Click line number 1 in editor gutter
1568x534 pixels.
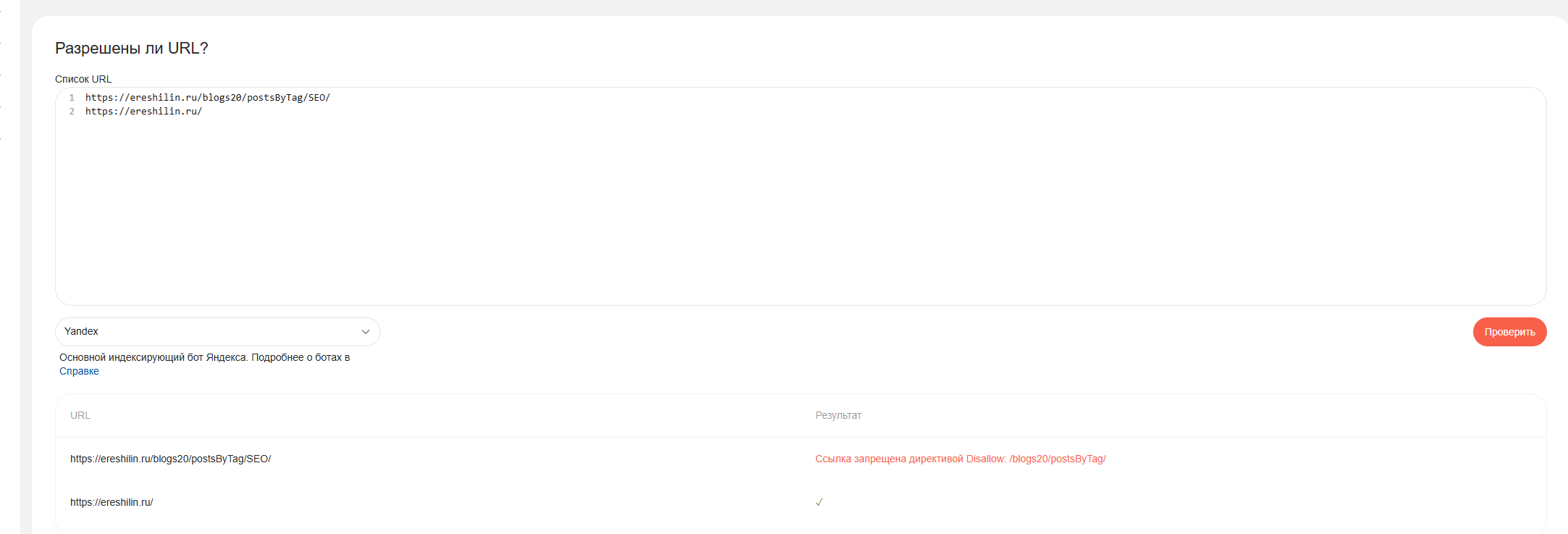(72, 98)
